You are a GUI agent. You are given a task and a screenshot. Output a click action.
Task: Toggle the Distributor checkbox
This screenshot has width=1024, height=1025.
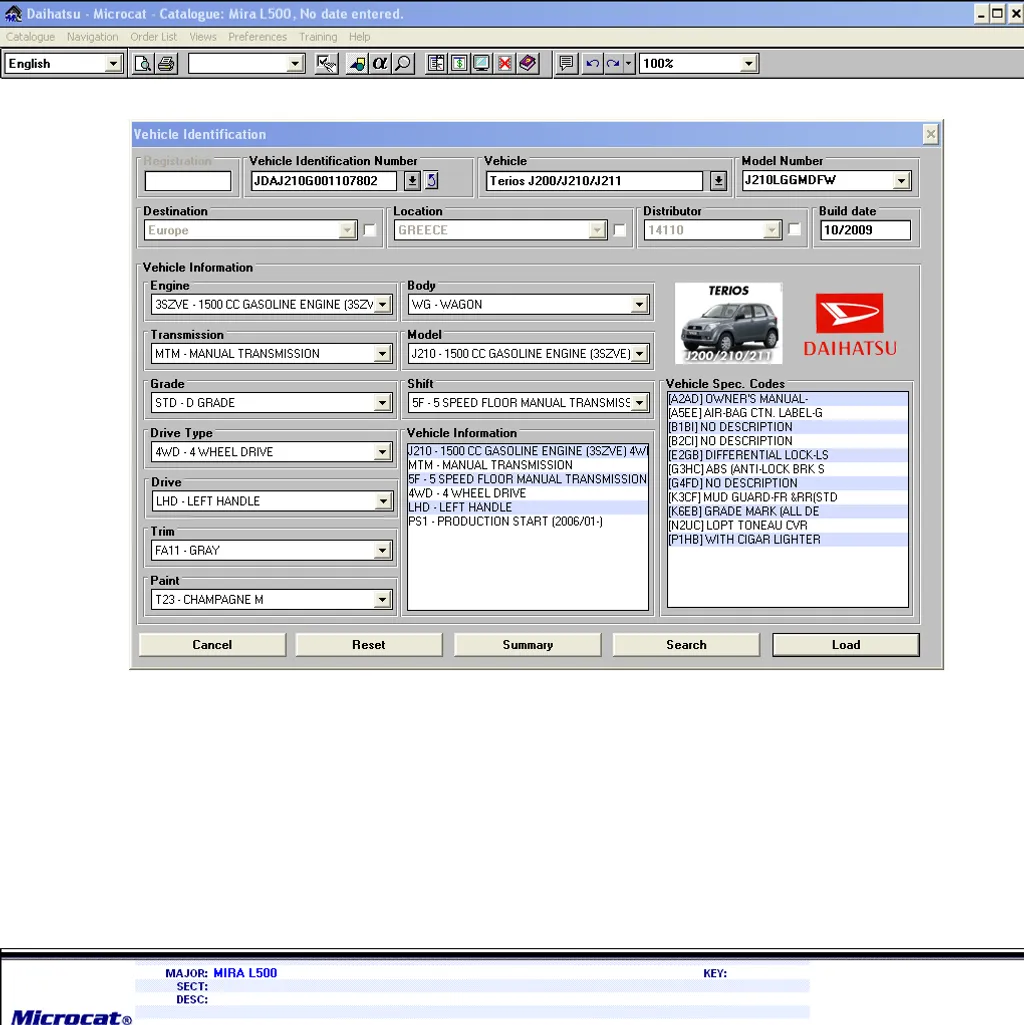(794, 229)
